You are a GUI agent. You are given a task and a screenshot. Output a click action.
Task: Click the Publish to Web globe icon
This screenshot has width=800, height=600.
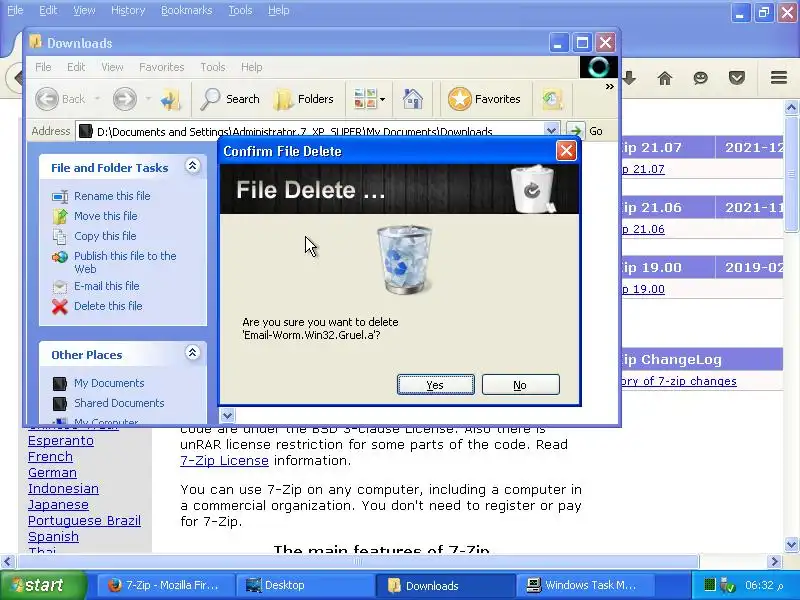coord(60,257)
